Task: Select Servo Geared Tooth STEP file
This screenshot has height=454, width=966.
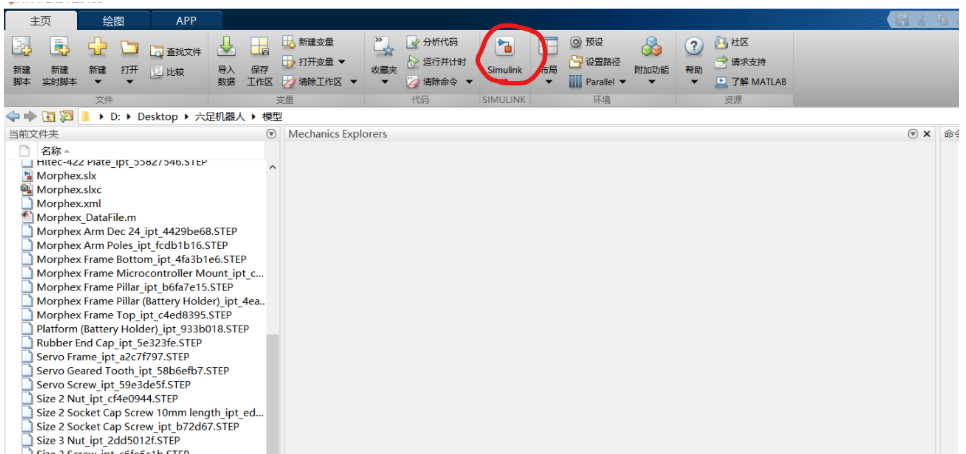Action: (x=132, y=371)
